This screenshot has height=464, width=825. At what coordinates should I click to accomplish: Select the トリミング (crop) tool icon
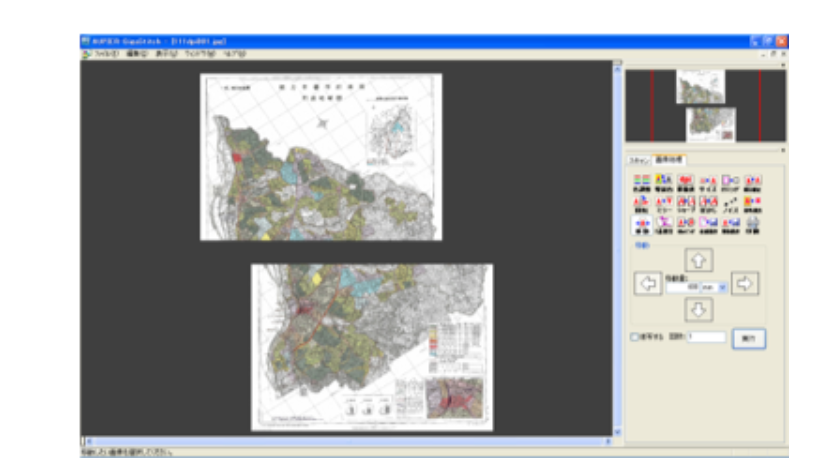coord(730,183)
